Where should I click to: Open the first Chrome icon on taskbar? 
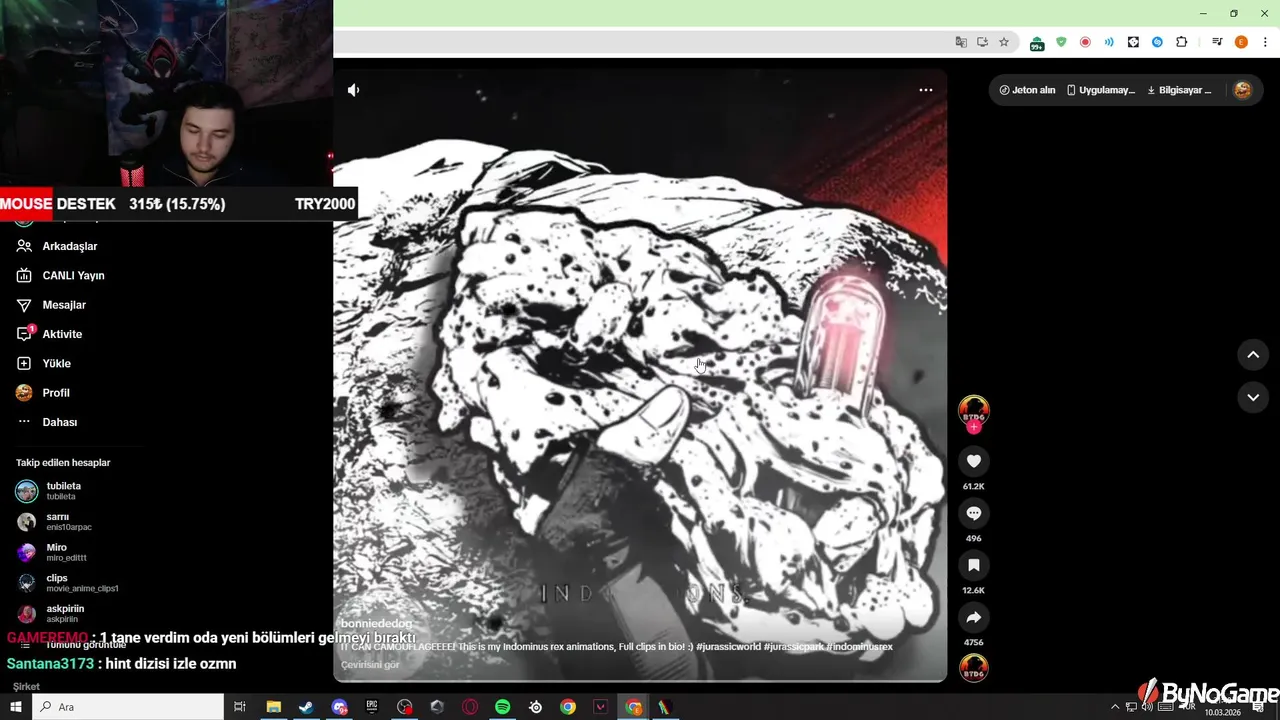[568, 707]
